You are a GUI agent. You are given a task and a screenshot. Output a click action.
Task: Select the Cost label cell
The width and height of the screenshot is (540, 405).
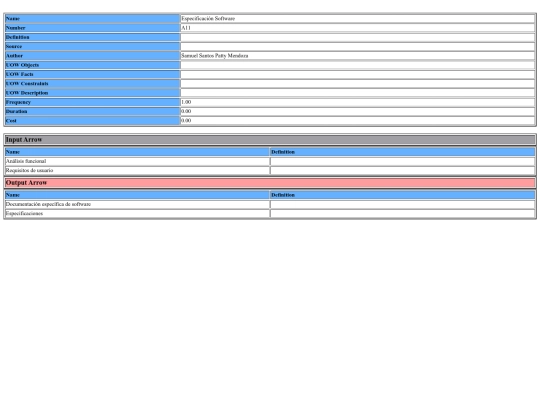pos(93,121)
